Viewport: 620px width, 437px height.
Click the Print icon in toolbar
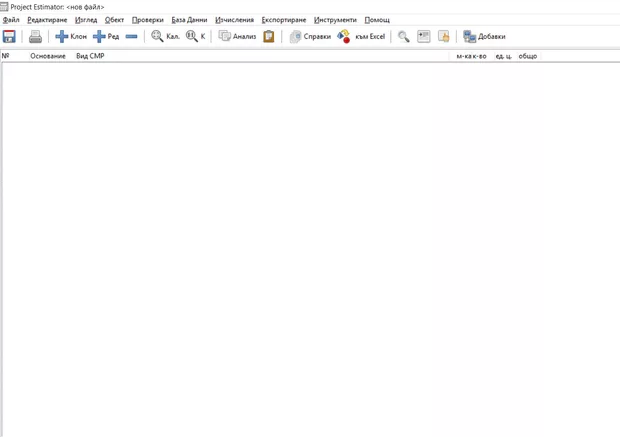[x=35, y=36]
